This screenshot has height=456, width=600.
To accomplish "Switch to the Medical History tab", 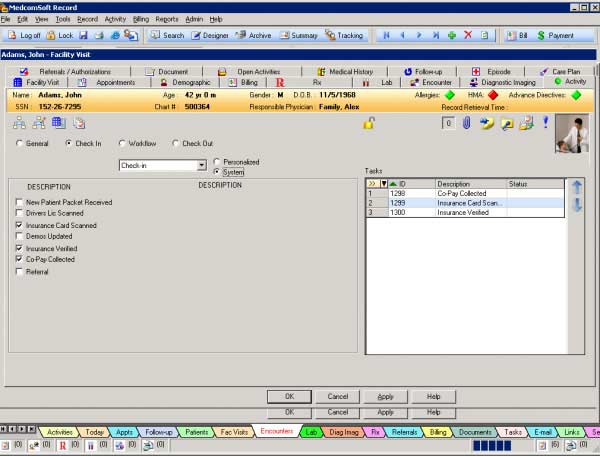I will (345, 72).
